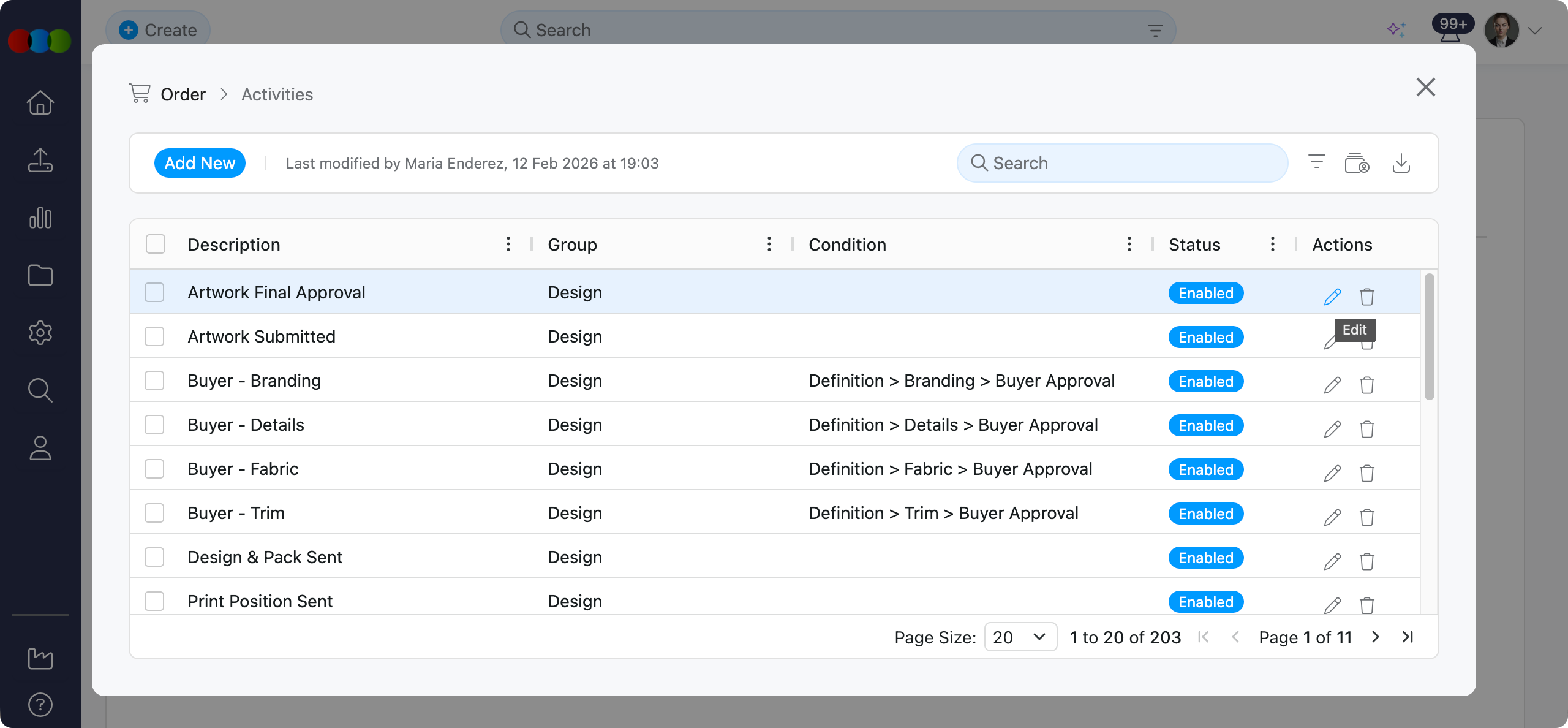Select all rows with the header checkbox

pos(156,244)
